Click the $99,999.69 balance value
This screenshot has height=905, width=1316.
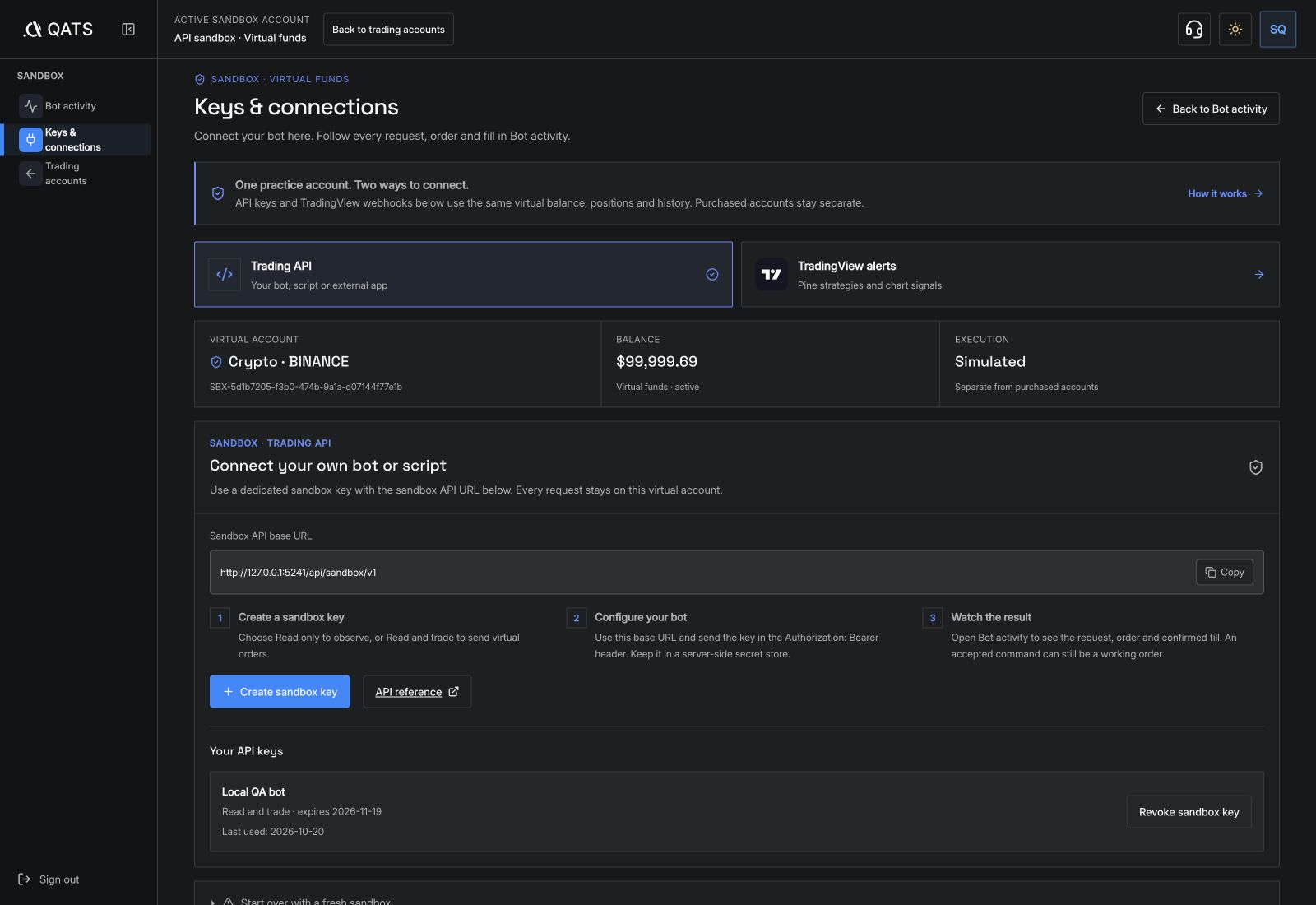click(x=656, y=362)
